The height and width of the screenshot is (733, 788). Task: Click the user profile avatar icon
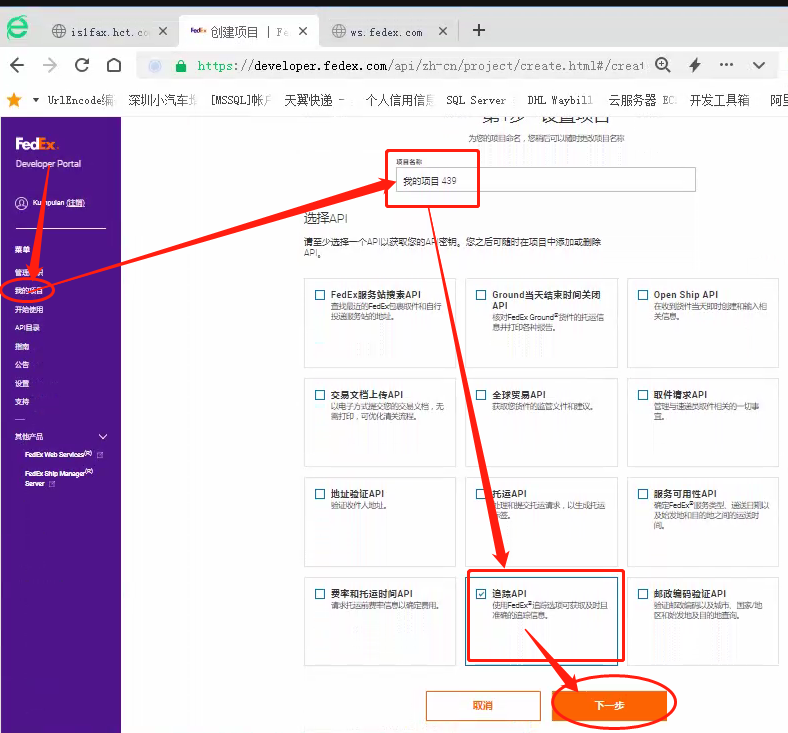pos(21,203)
